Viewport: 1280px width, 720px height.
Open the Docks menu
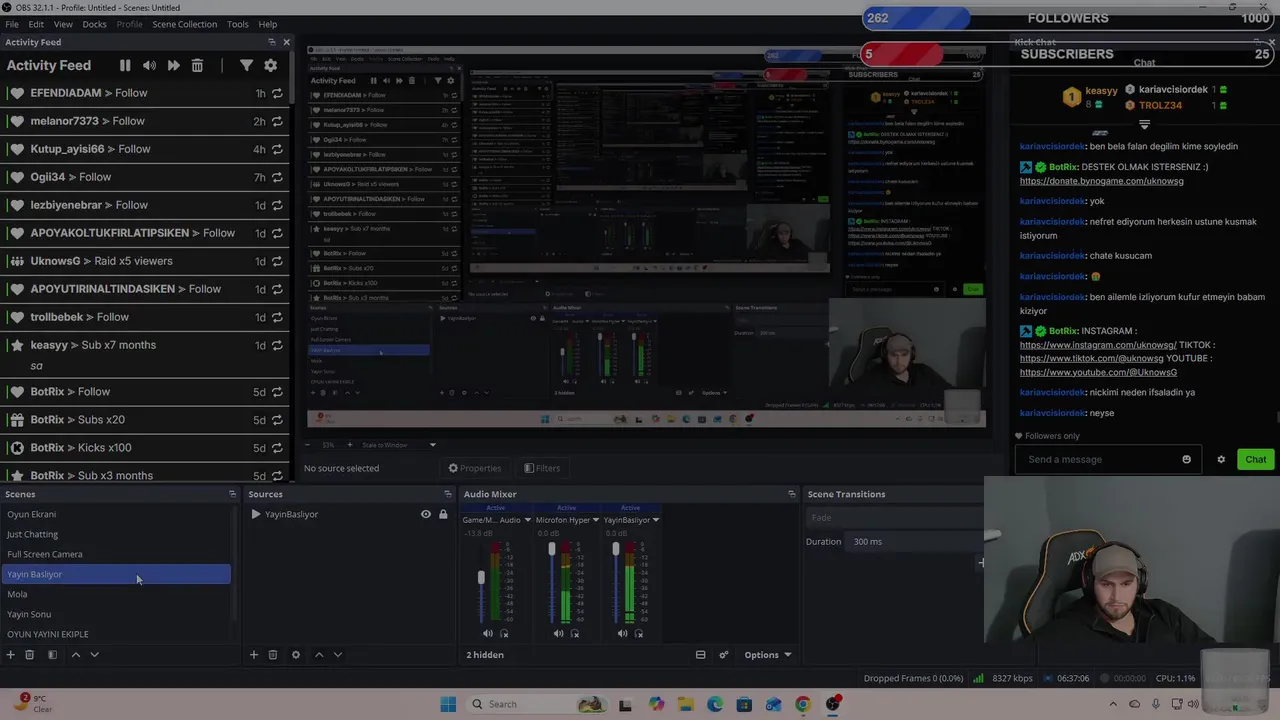tap(94, 24)
